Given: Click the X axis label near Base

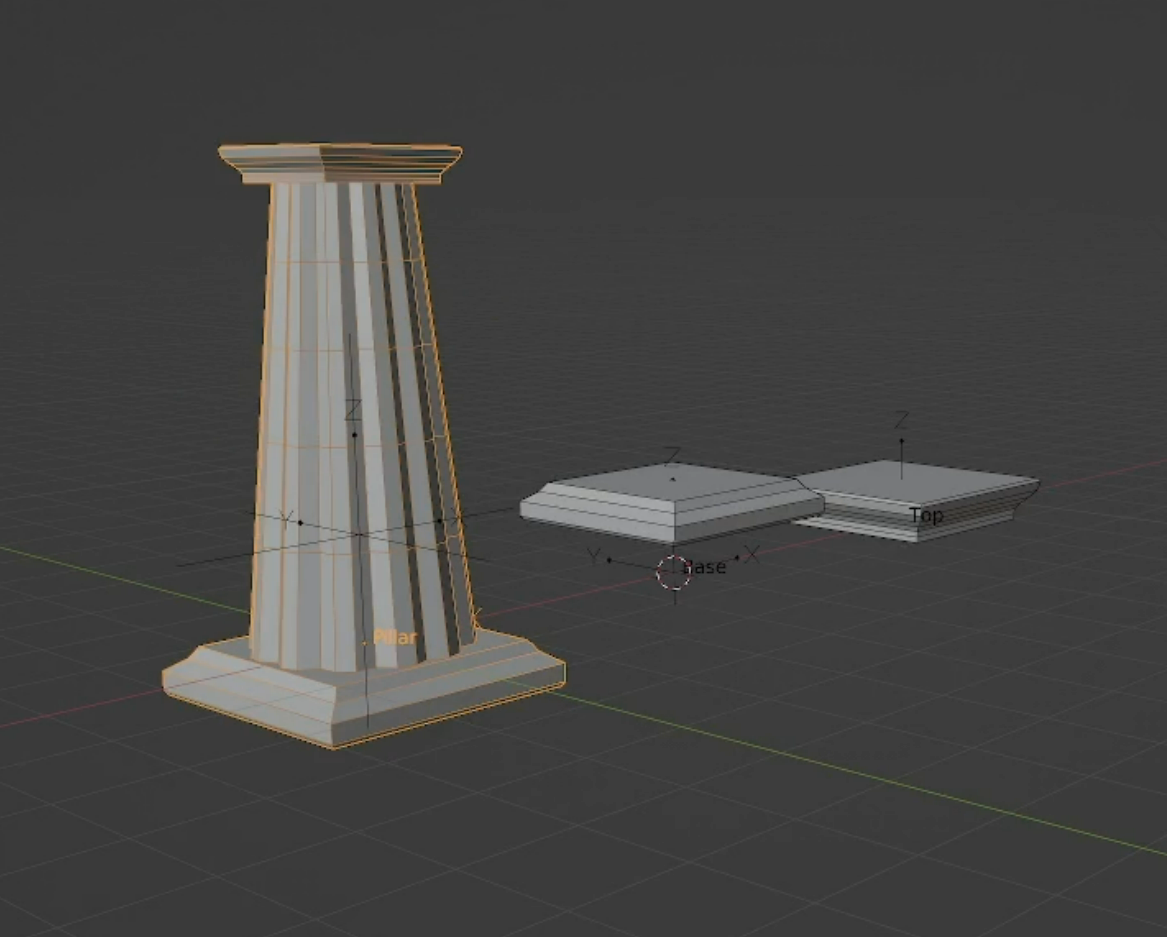Looking at the screenshot, I should 752,554.
